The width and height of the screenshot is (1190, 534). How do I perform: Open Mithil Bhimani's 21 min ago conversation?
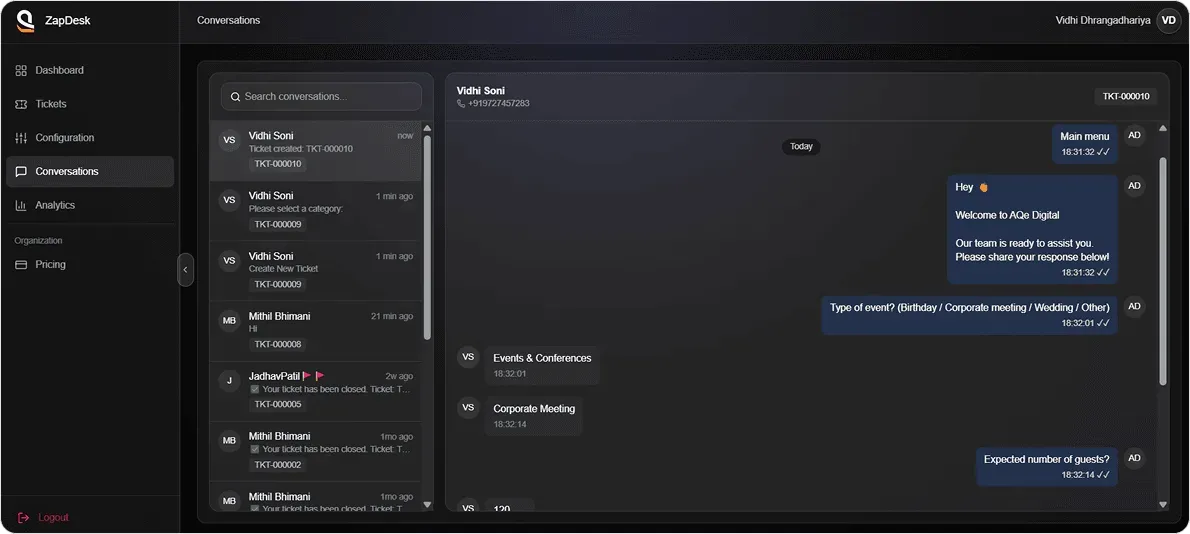click(316, 331)
